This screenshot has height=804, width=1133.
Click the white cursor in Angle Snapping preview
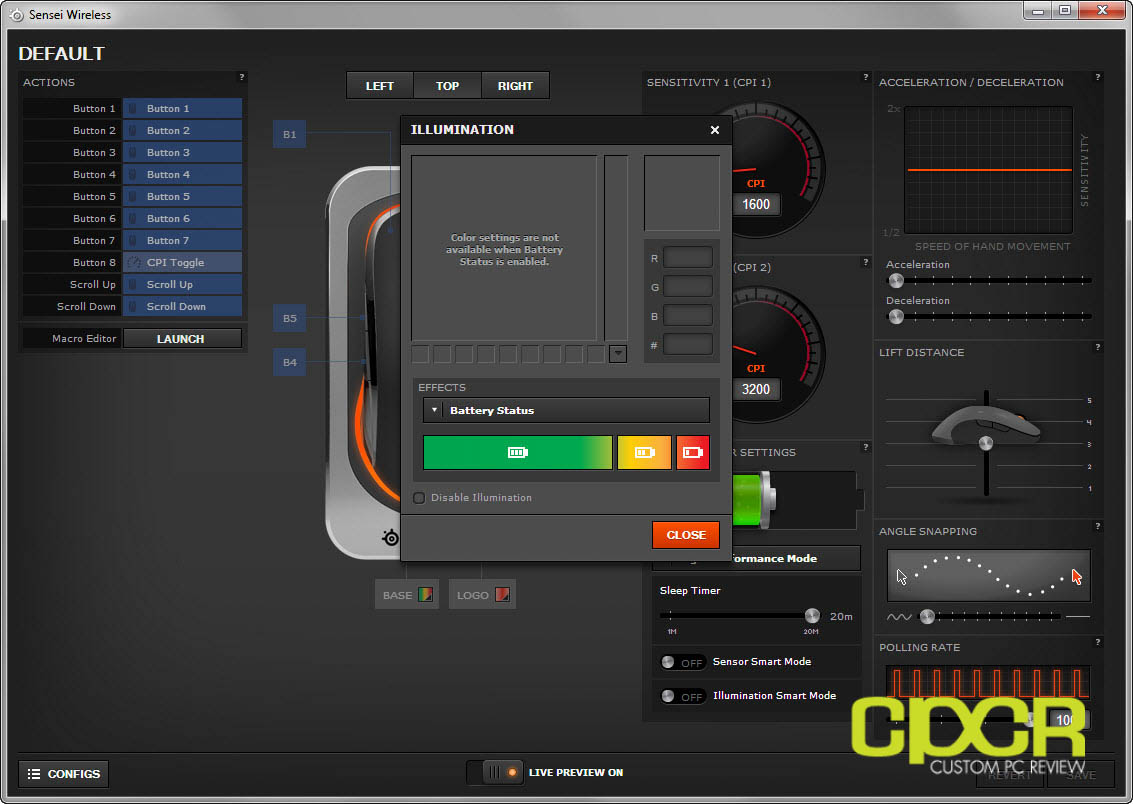[901, 576]
